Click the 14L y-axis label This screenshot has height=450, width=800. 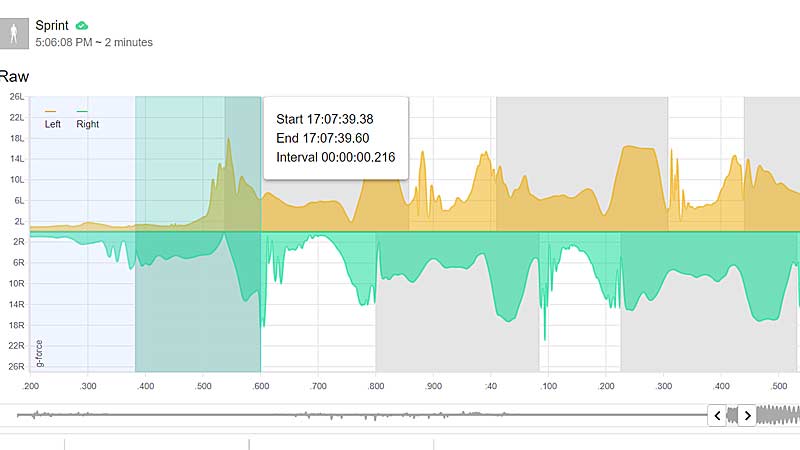tap(17, 159)
